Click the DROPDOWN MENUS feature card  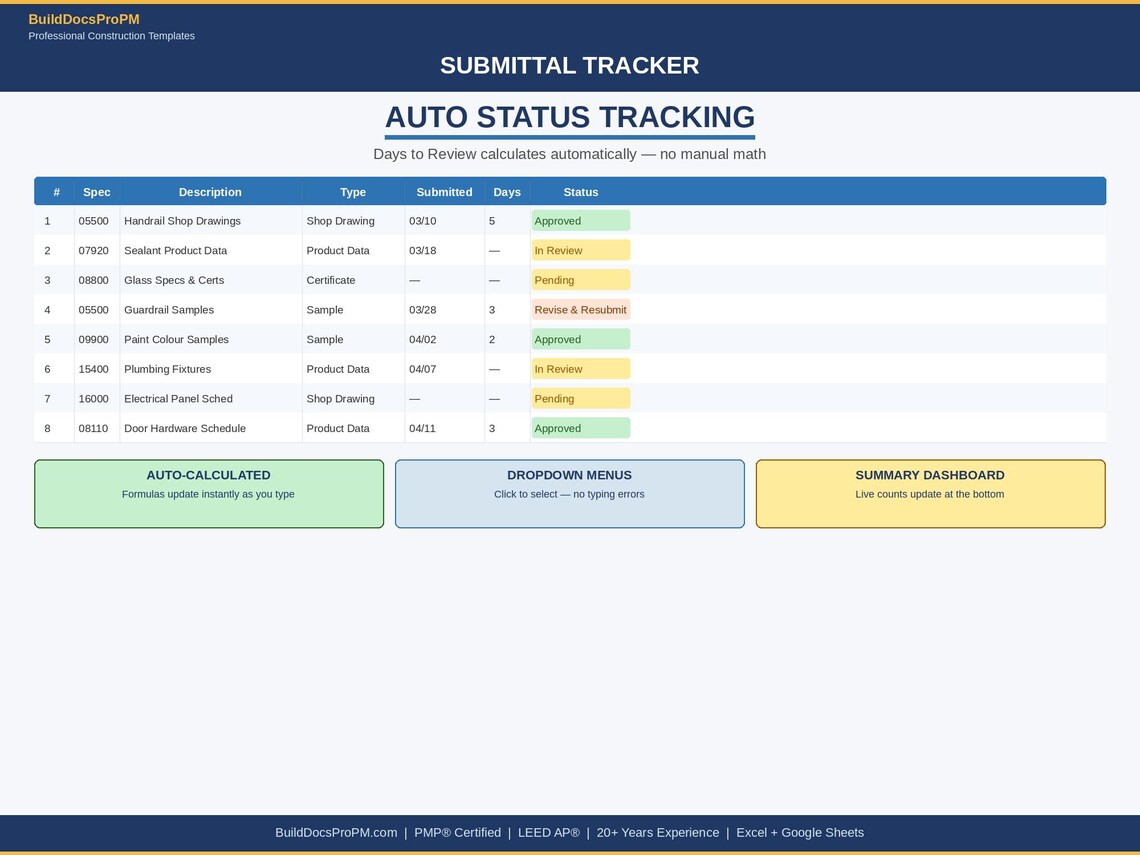569,494
